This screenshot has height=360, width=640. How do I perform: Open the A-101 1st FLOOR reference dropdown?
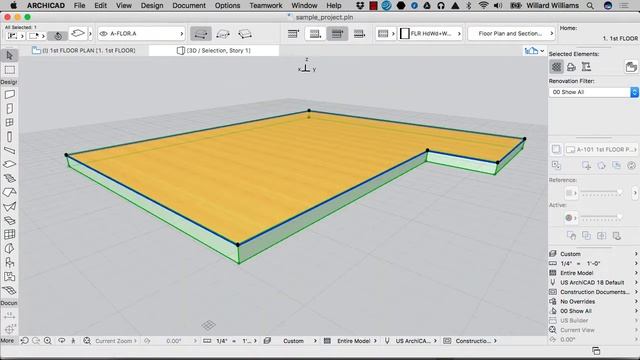(601, 149)
